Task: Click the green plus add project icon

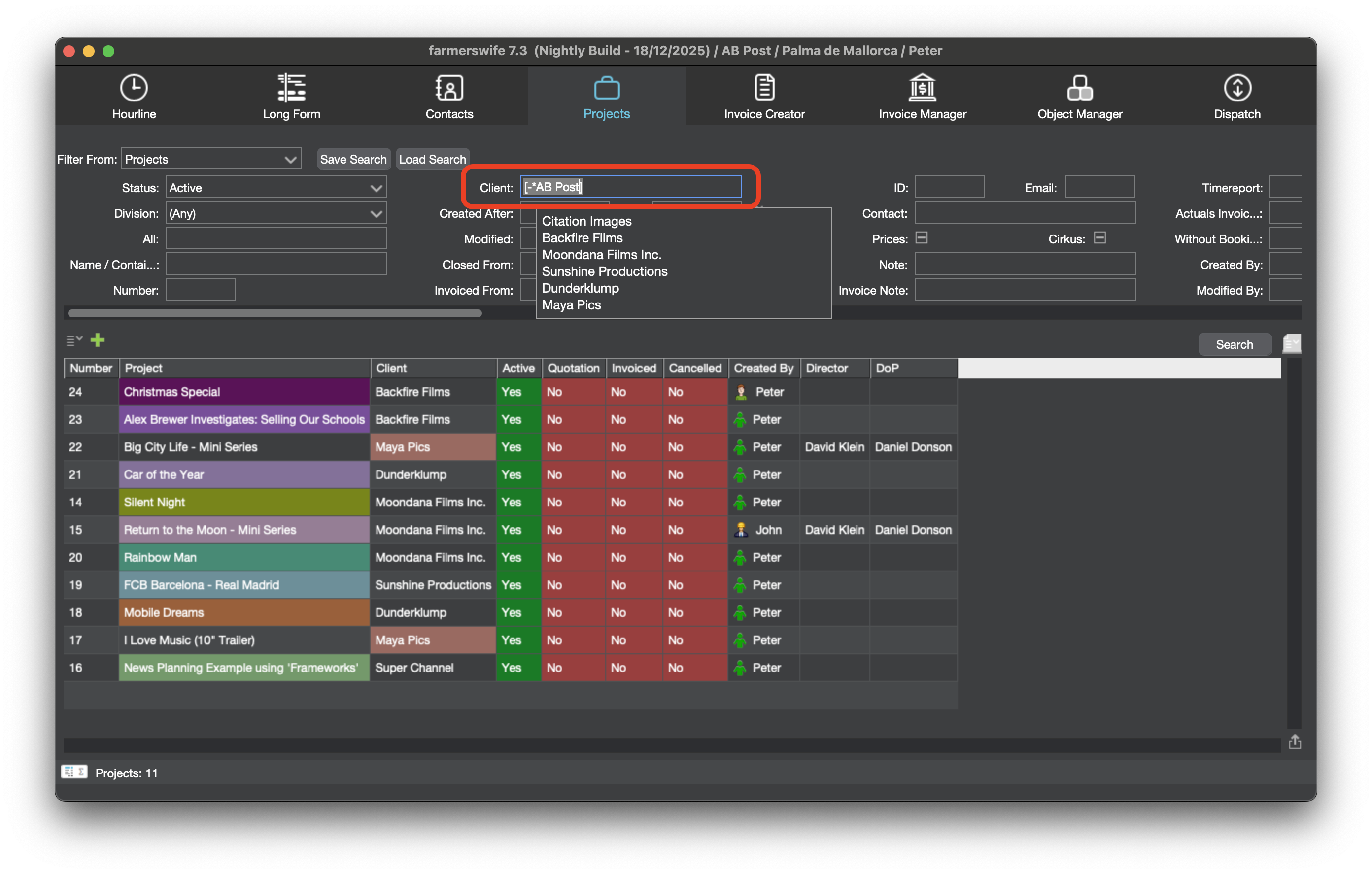Action: coord(98,340)
